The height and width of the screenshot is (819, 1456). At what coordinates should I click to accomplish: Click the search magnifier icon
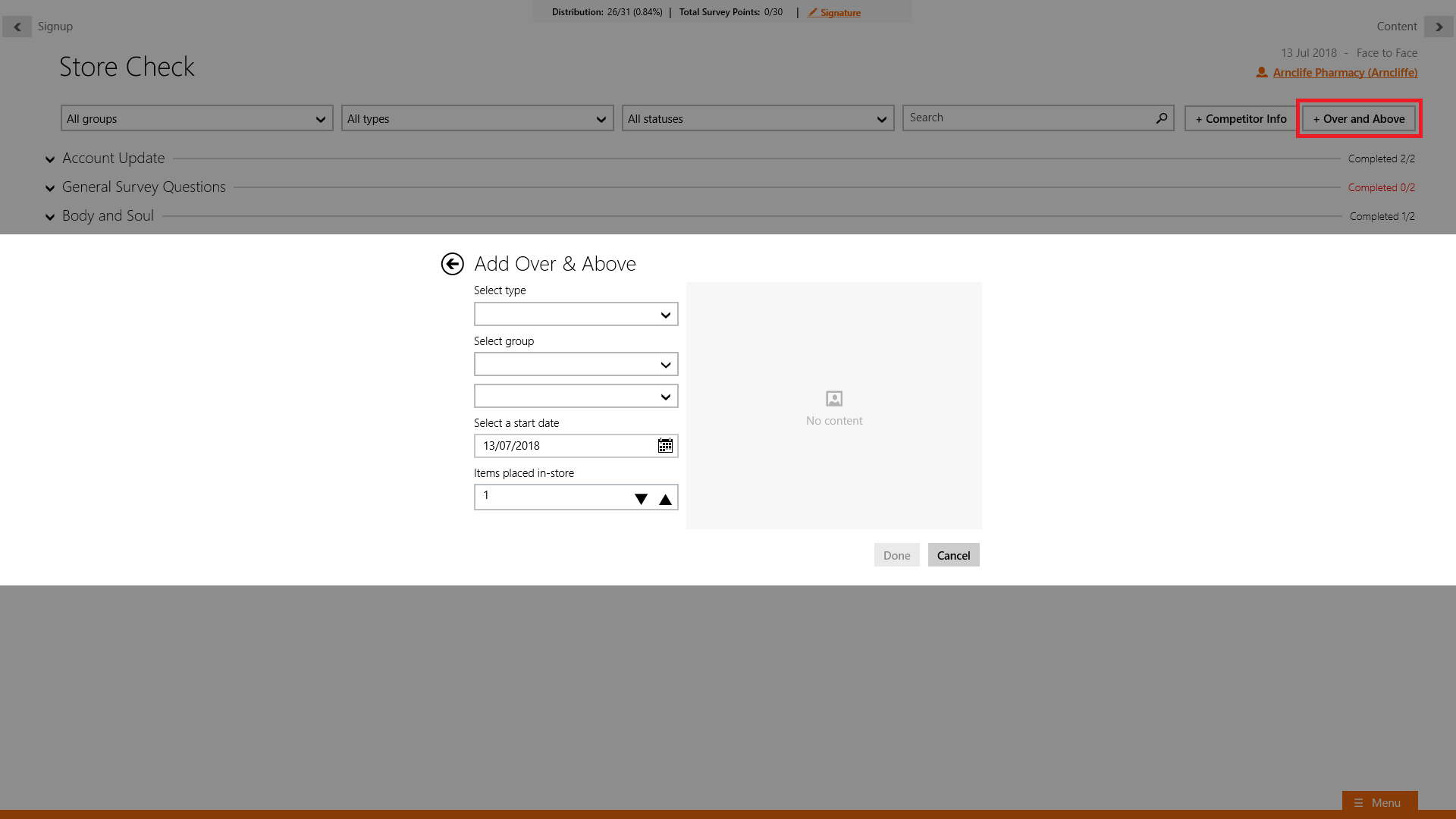point(1161,118)
